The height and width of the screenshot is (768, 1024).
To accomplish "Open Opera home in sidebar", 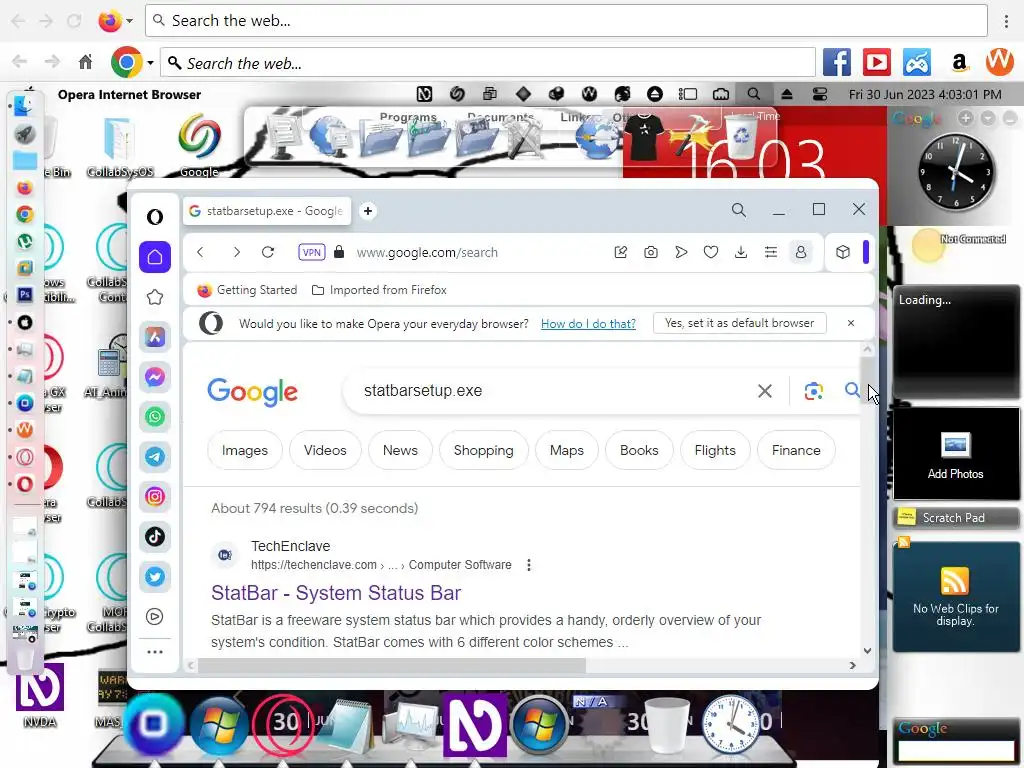I will (155, 257).
